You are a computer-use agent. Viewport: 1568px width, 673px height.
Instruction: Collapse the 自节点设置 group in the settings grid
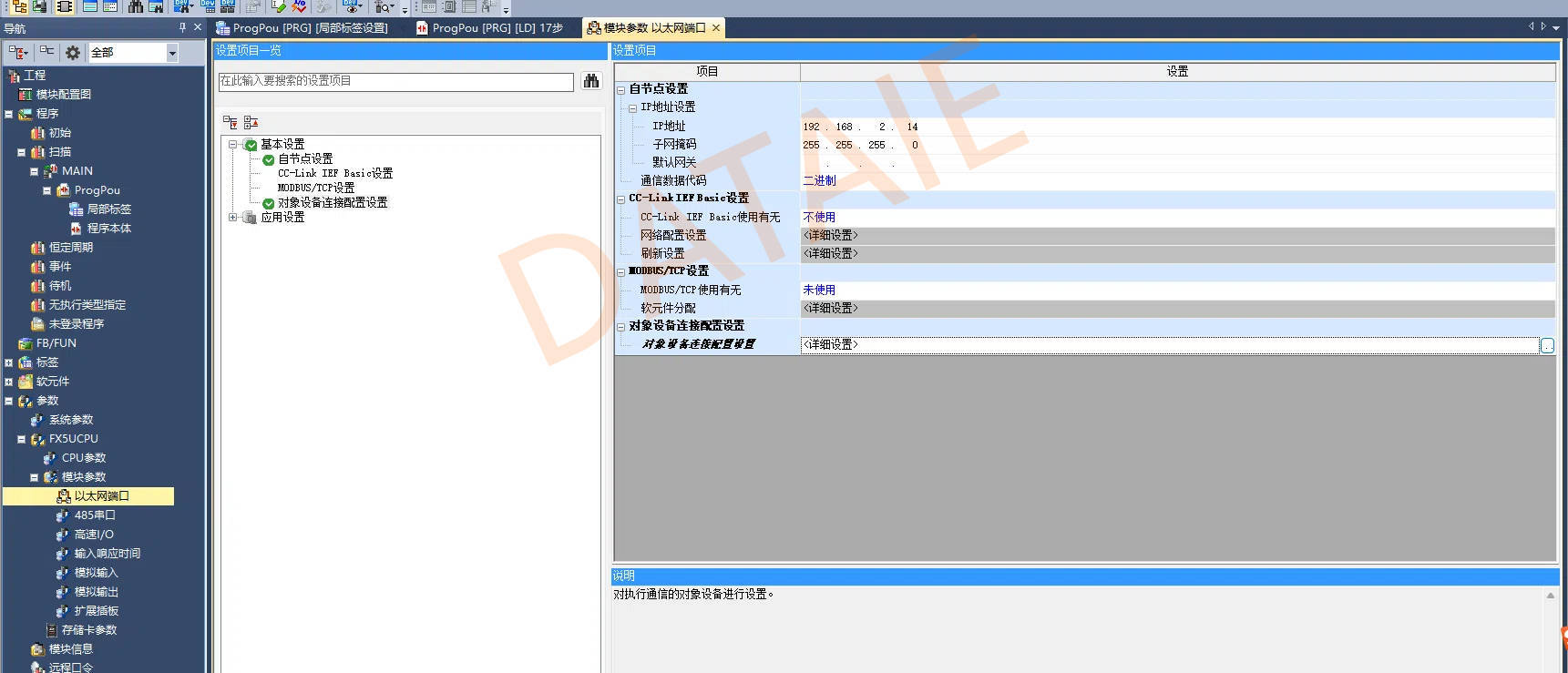tap(621, 89)
